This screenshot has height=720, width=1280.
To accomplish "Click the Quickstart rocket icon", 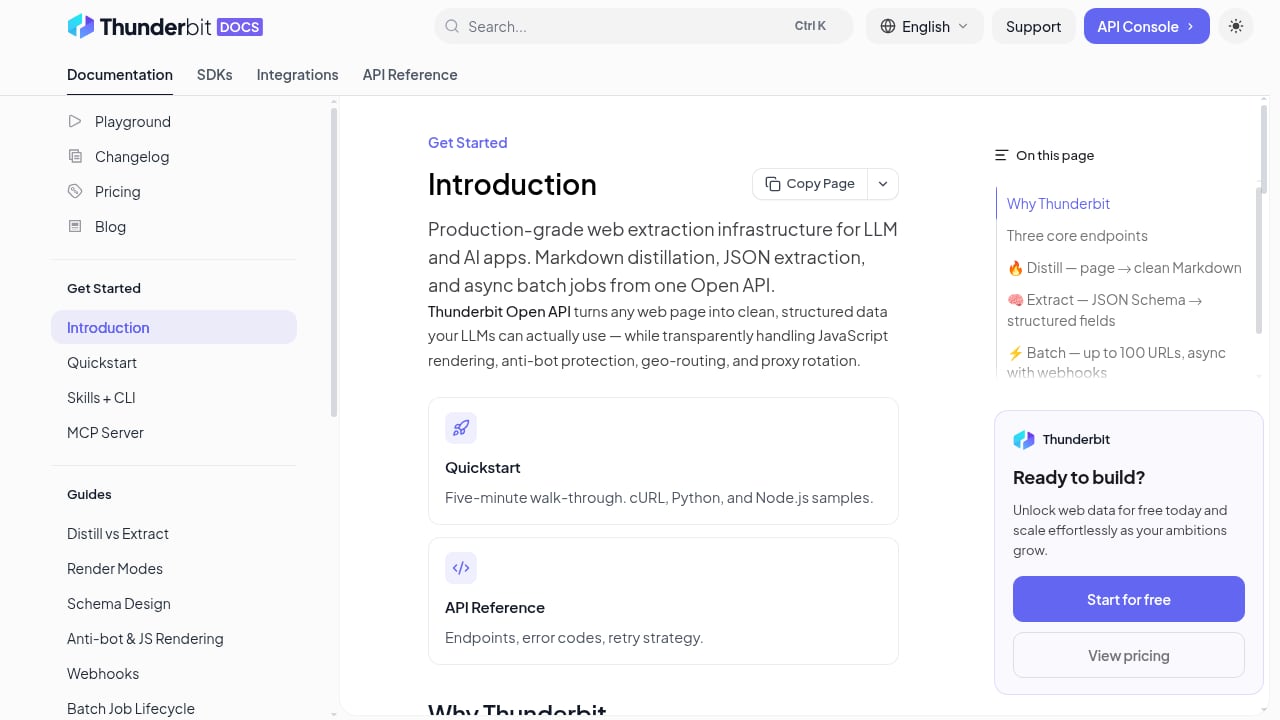I will [x=461, y=428].
